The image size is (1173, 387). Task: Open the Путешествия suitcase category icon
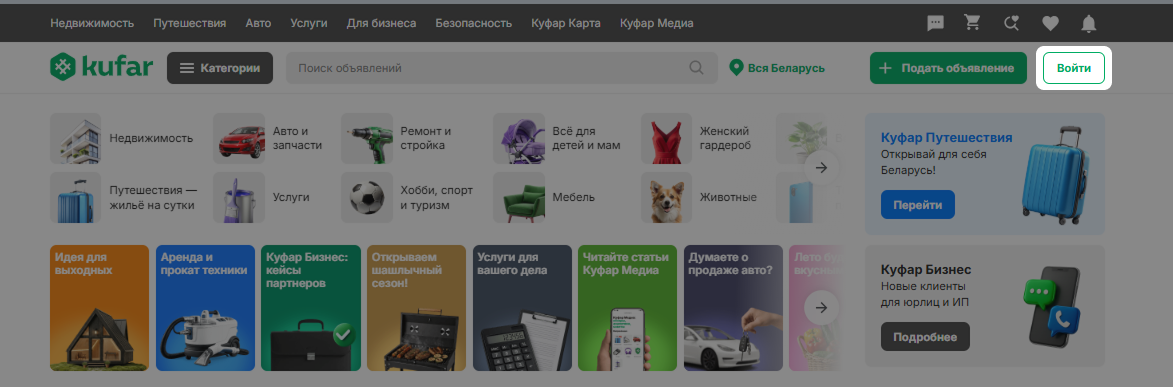[x=76, y=198]
